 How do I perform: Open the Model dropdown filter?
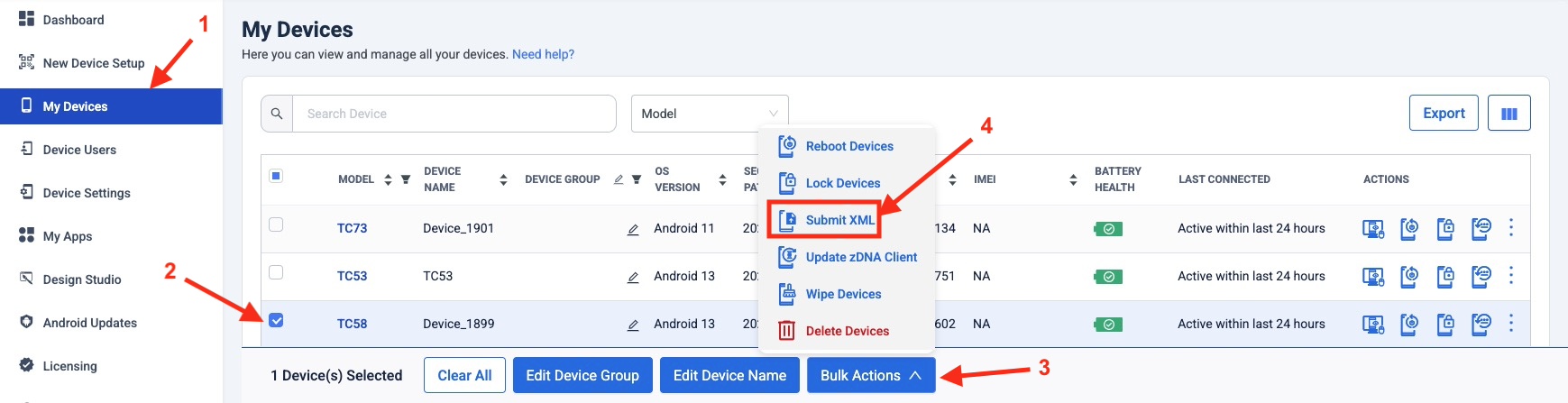tap(709, 114)
